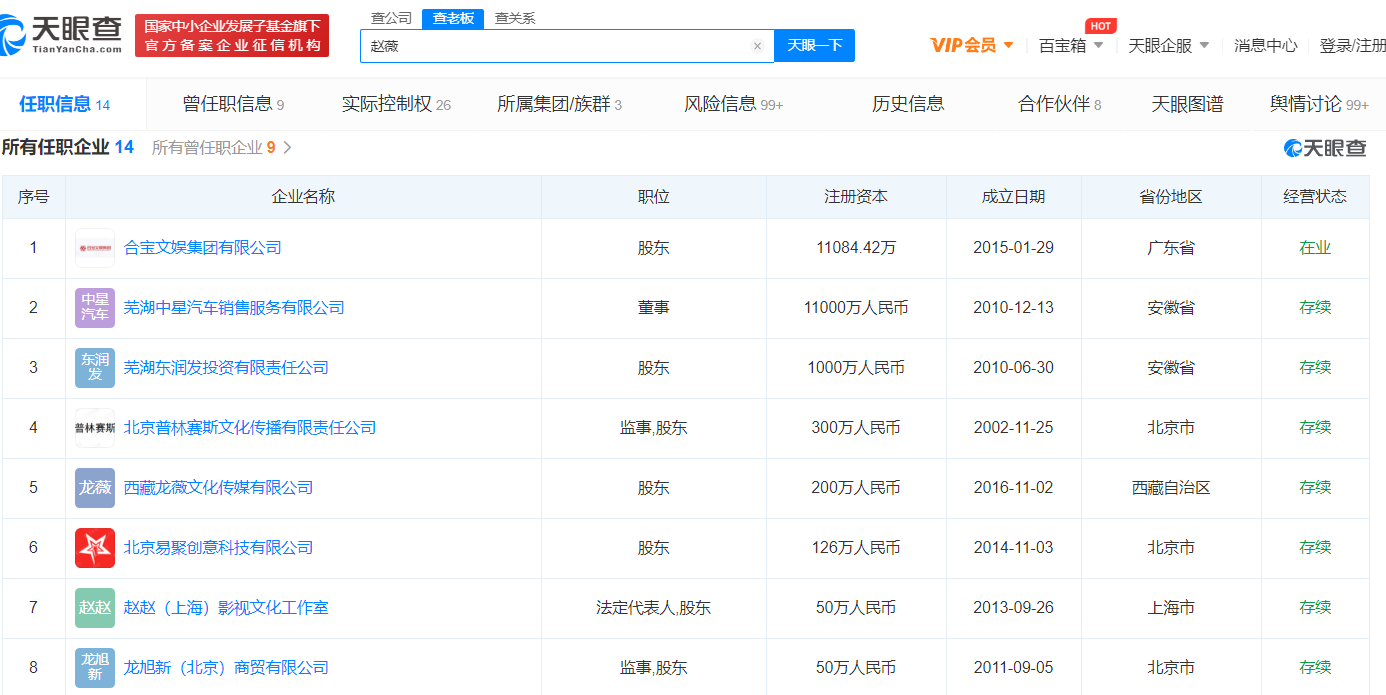Click the 龙旭新 company icon

(x=95, y=667)
